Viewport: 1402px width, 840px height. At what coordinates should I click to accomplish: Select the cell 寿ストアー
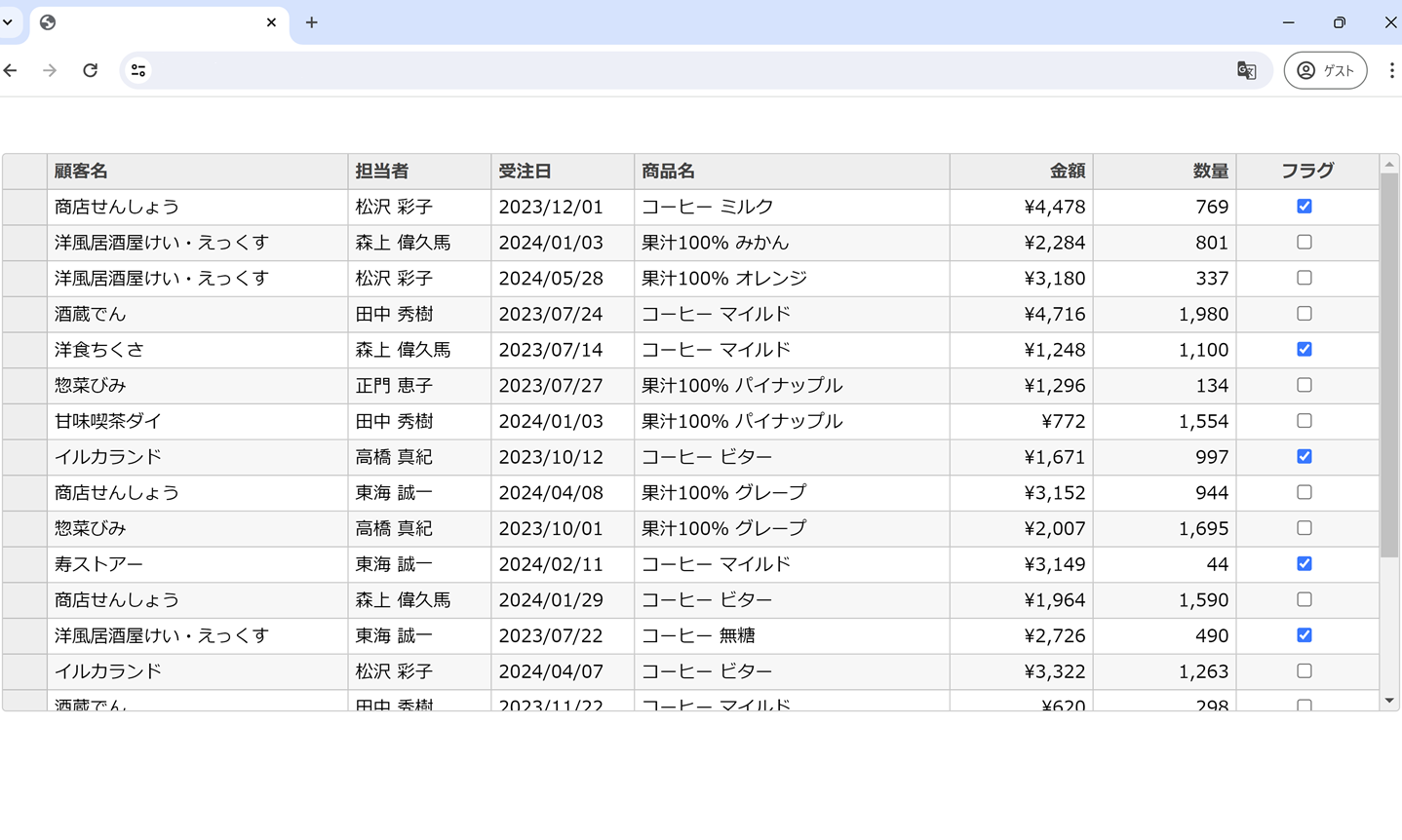[197, 564]
